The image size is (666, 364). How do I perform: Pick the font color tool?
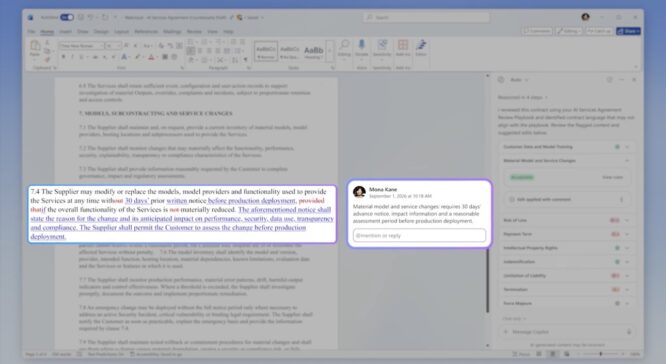151,57
